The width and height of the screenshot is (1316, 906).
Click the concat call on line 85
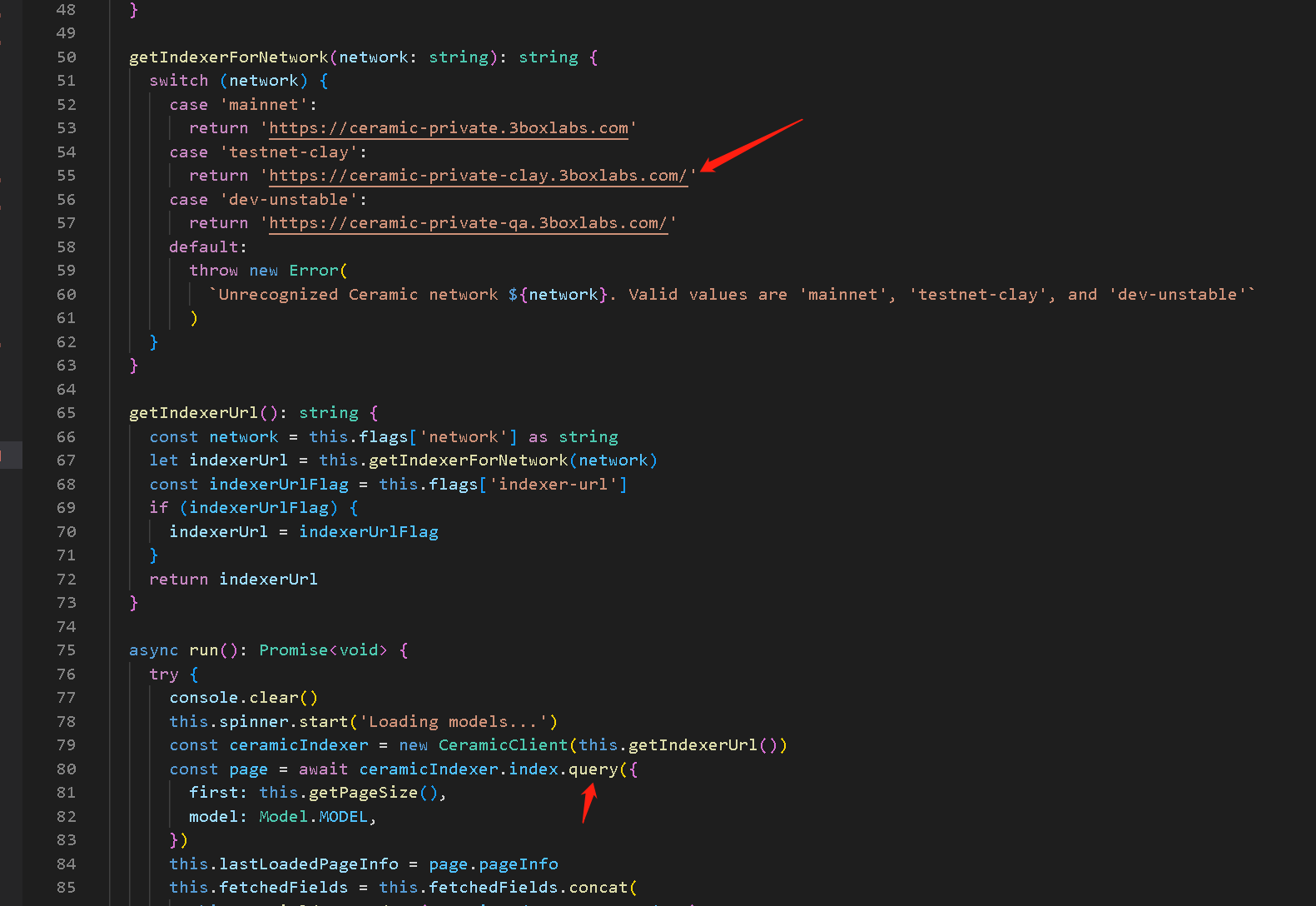pyautogui.click(x=598, y=888)
